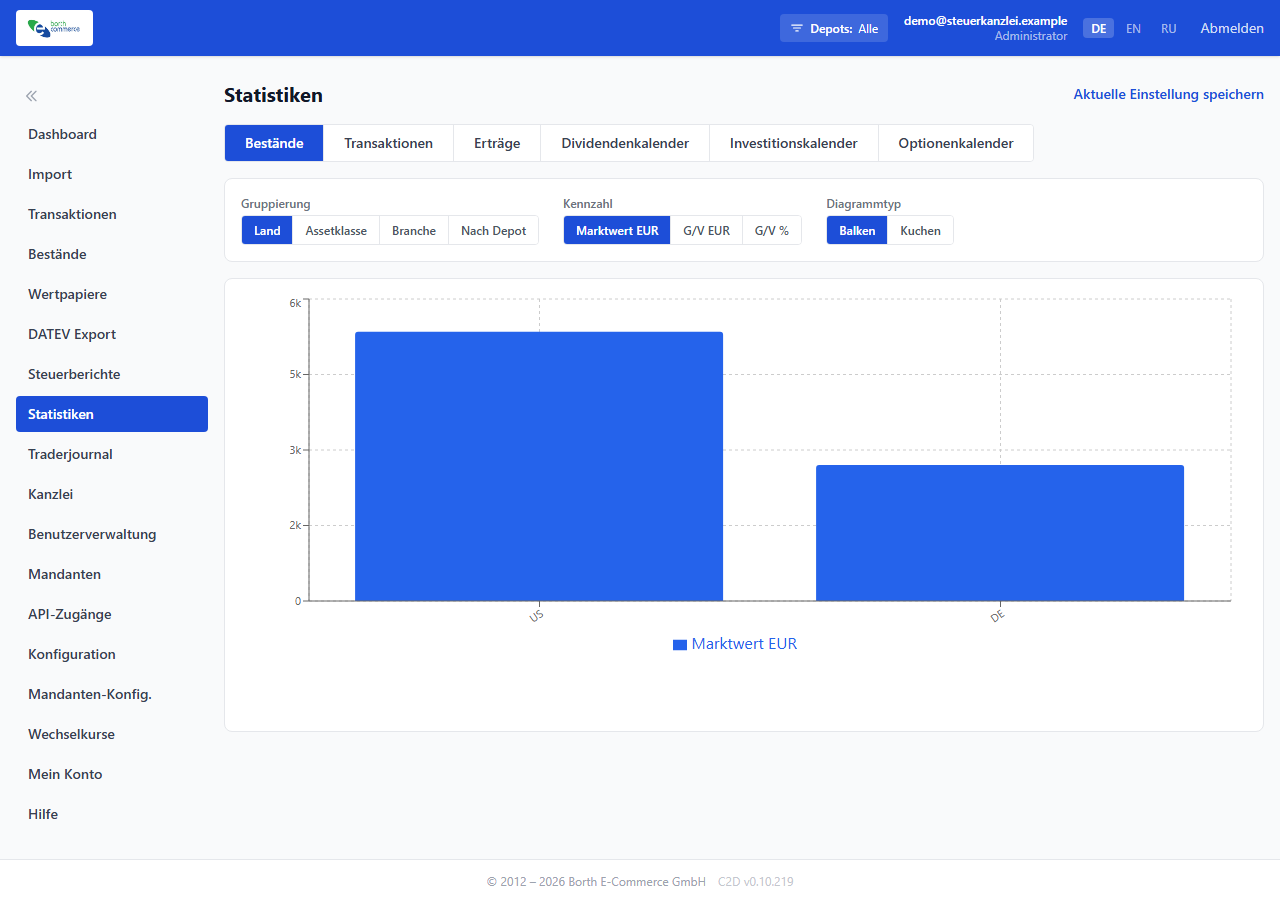Viewport: 1280px width, 900px height.
Task: Click the Borth Commerce logo
Action: click(x=54, y=28)
